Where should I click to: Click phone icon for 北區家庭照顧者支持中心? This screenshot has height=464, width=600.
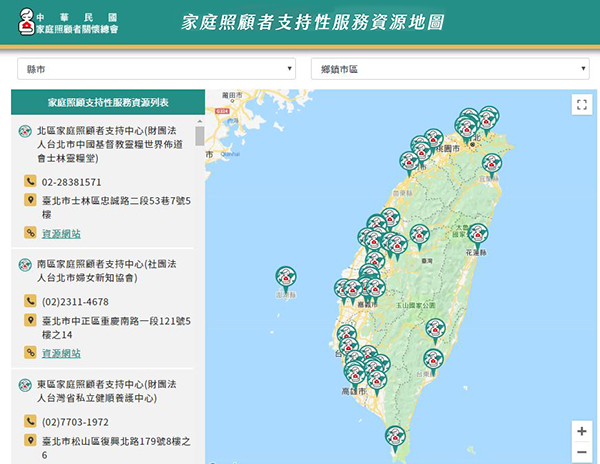click(30, 182)
